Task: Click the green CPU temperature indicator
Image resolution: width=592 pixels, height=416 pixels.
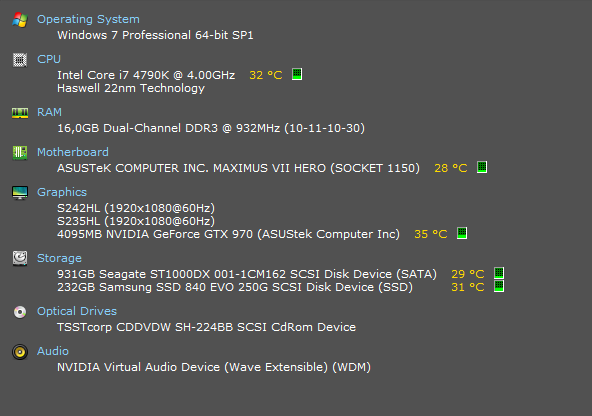Action: point(297,74)
